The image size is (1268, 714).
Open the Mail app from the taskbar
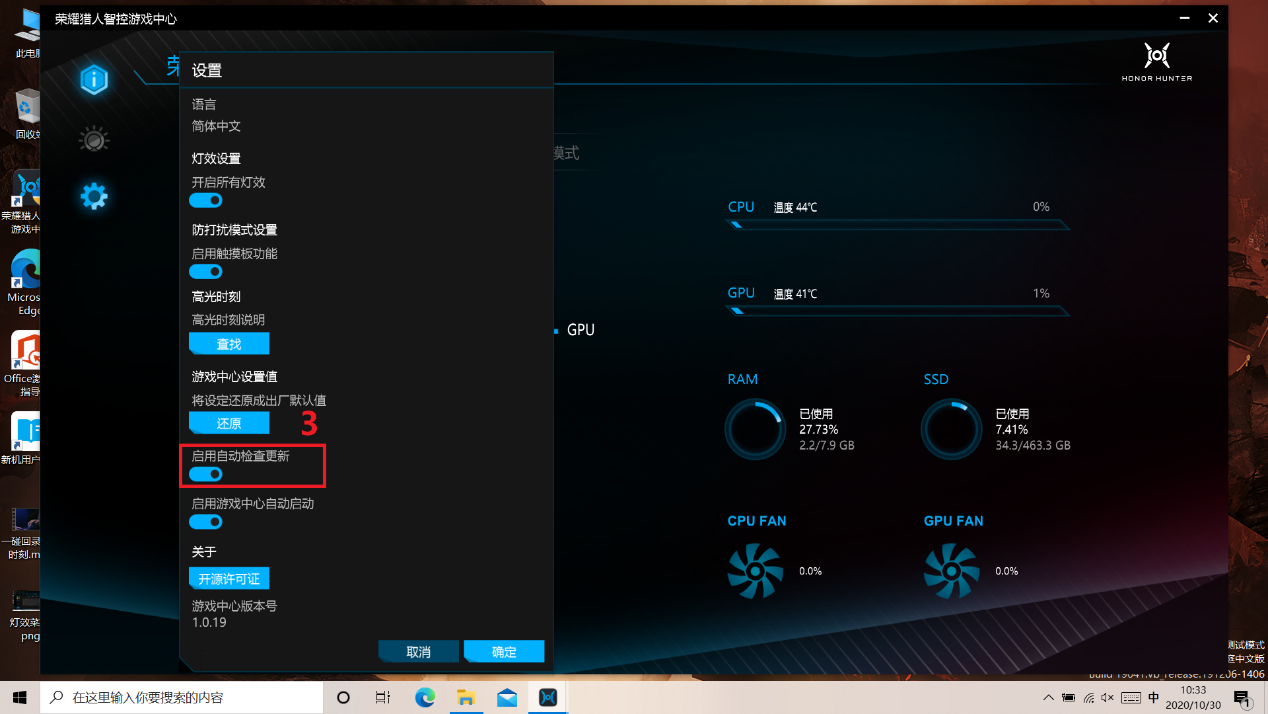pyautogui.click(x=506, y=697)
